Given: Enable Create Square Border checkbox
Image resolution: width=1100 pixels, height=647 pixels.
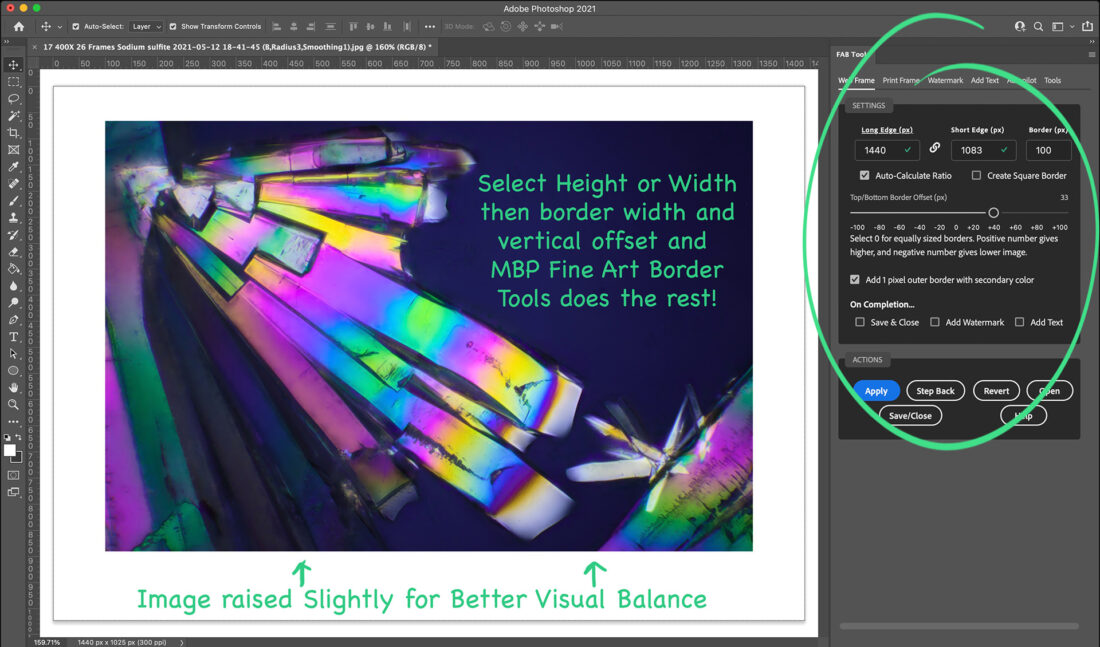Looking at the screenshot, I should (x=976, y=175).
